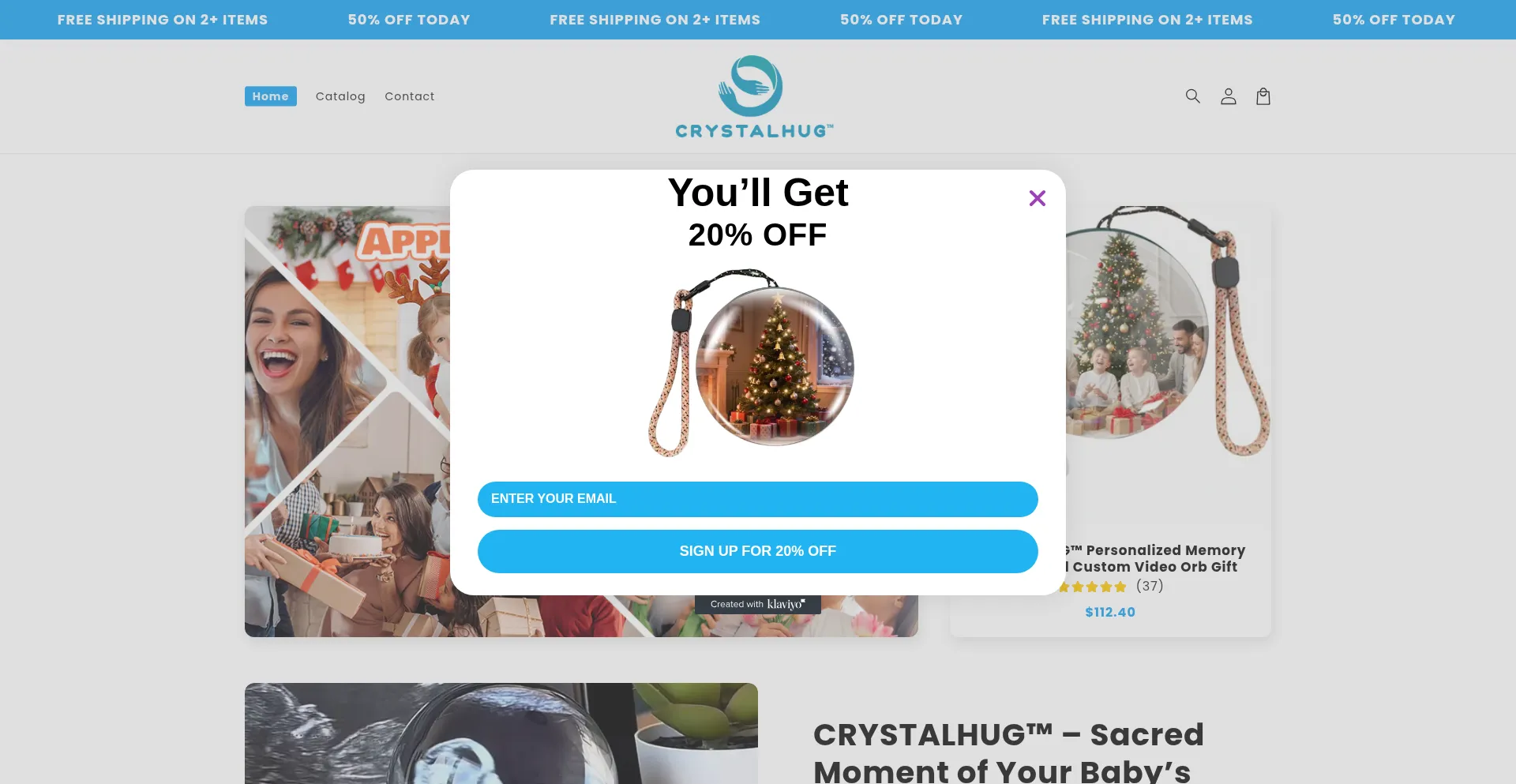Click the popup ornament orb image

point(752,363)
